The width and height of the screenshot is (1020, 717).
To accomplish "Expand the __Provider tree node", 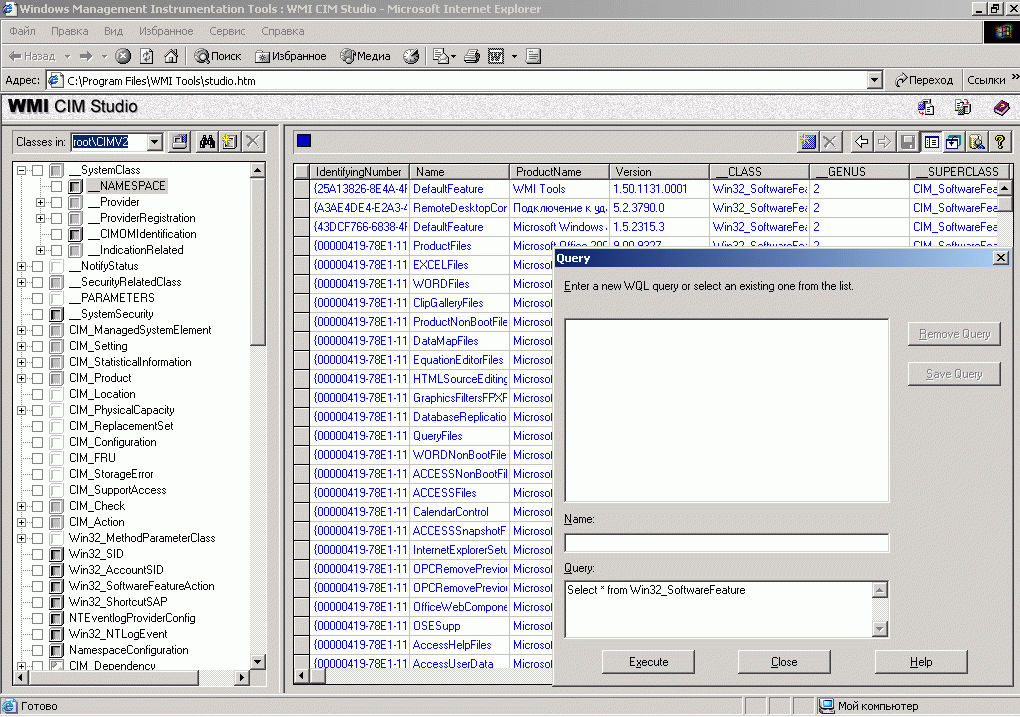I will (x=40, y=202).
